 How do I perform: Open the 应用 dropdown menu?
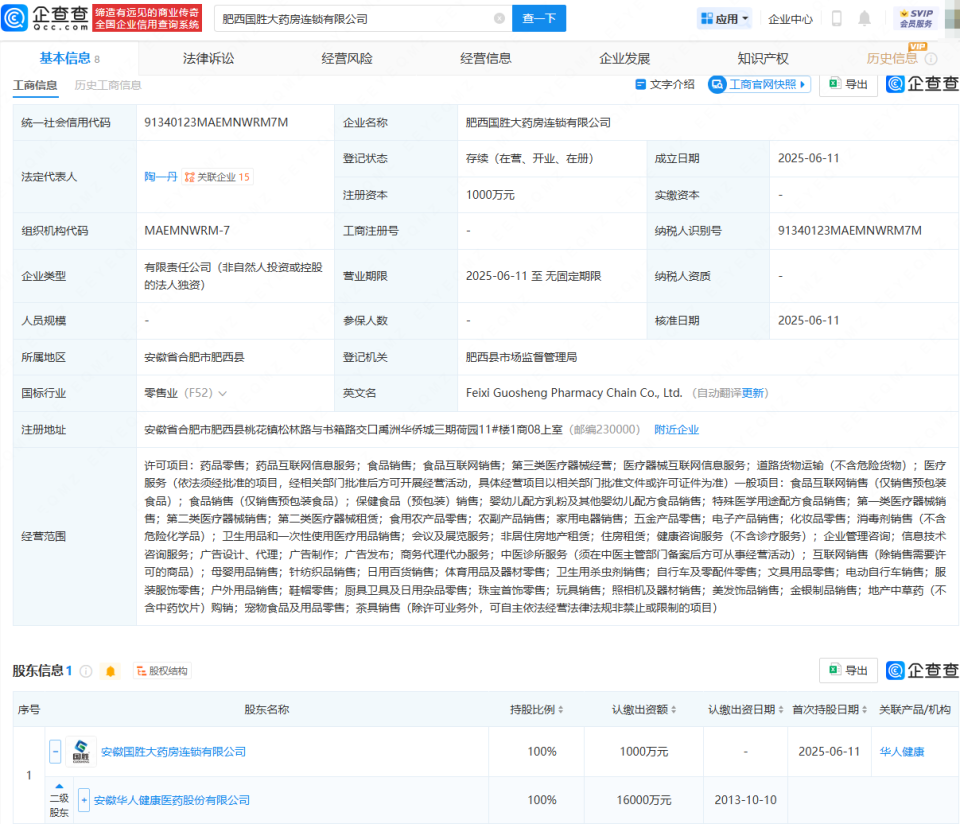724,19
